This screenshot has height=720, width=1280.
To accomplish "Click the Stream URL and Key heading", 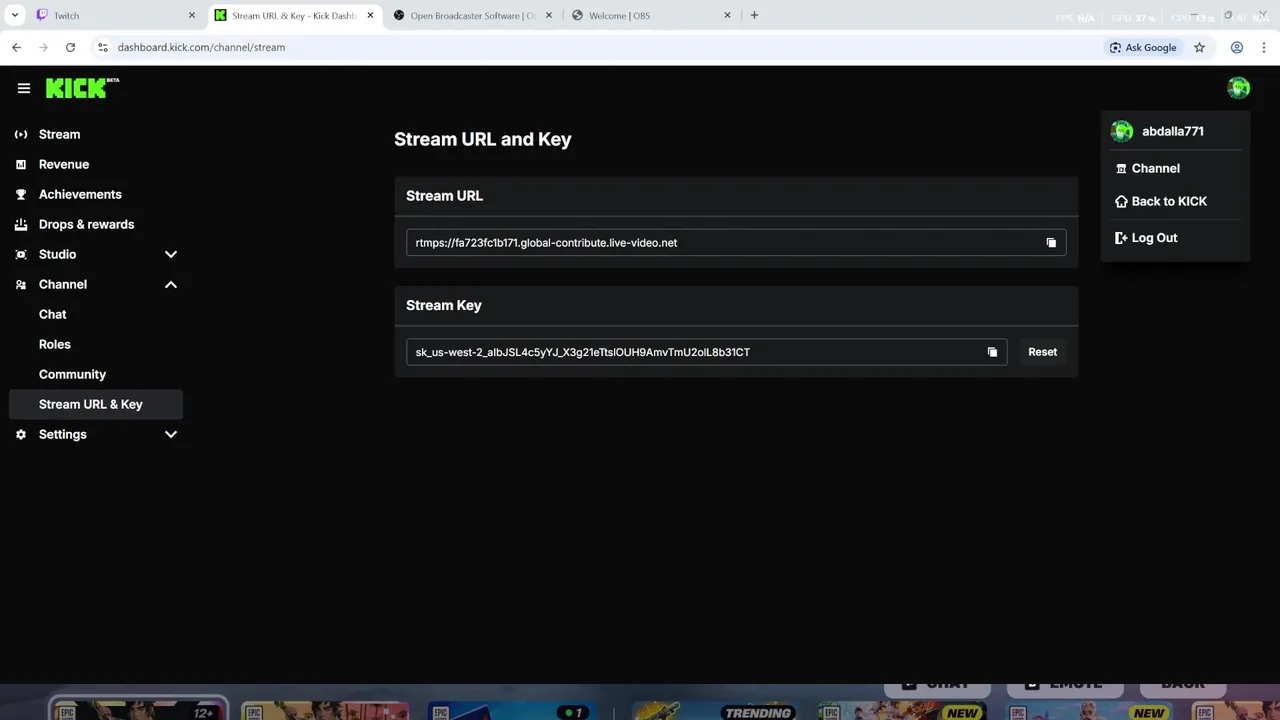I will [482, 139].
